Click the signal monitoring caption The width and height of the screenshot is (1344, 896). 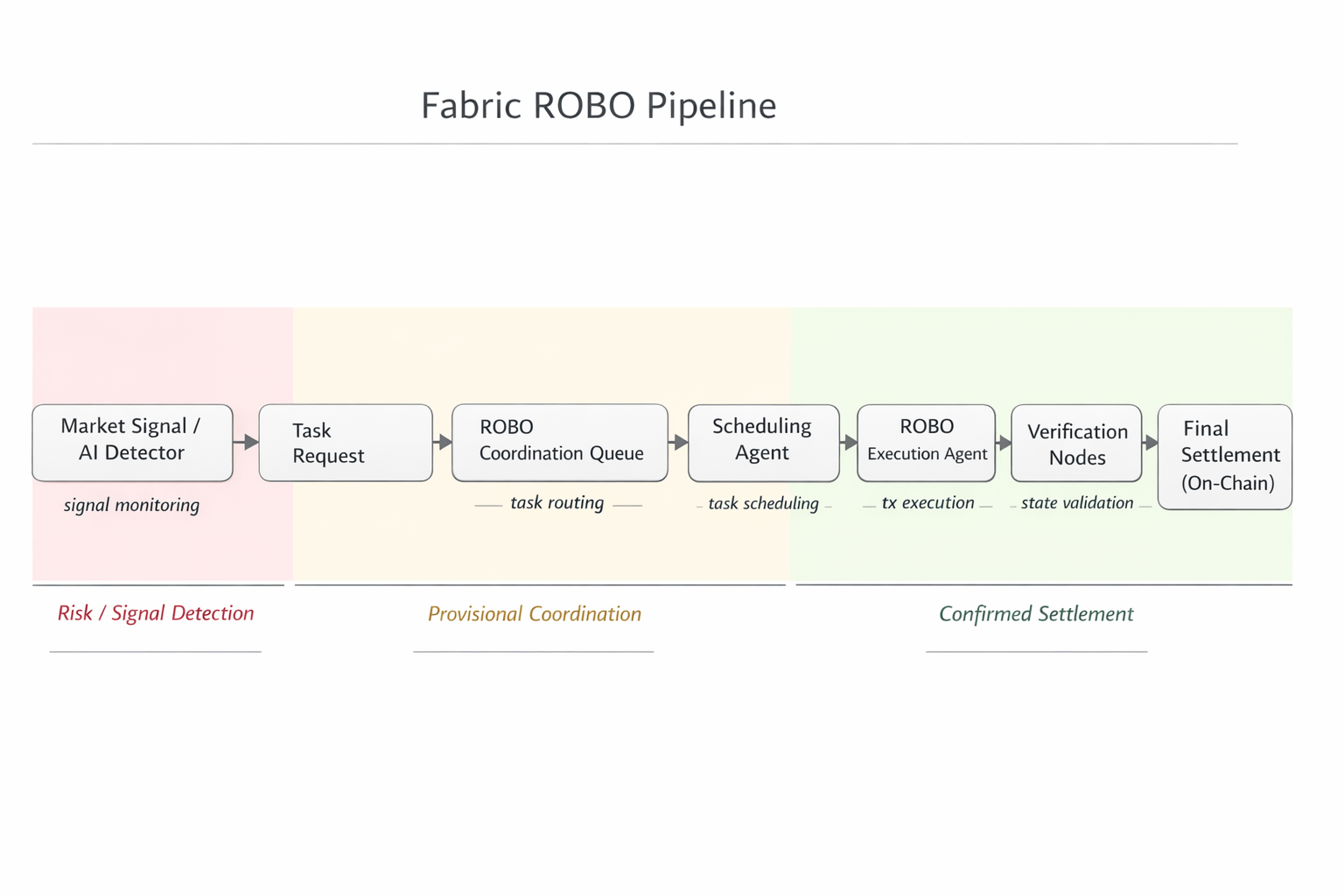coord(131,505)
